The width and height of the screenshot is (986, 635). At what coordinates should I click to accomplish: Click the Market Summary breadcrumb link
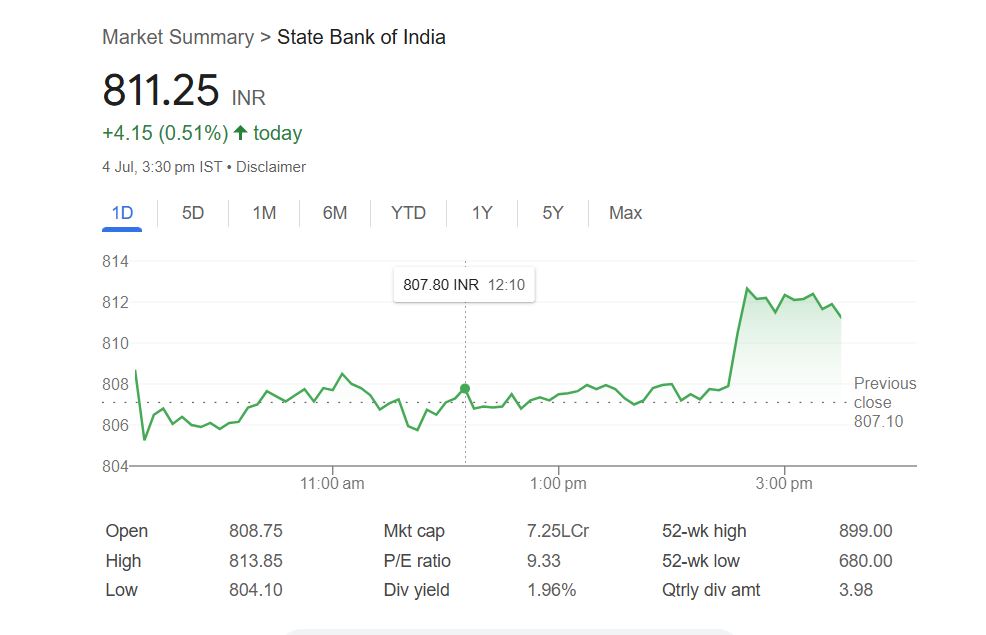(178, 38)
